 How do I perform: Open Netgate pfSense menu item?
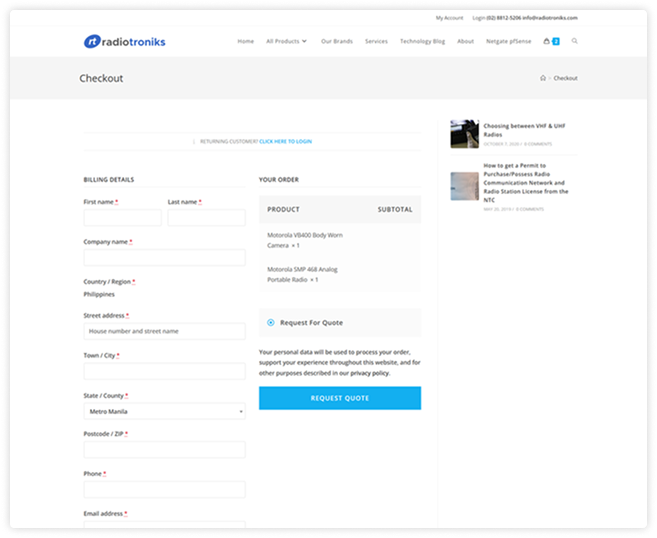click(509, 41)
